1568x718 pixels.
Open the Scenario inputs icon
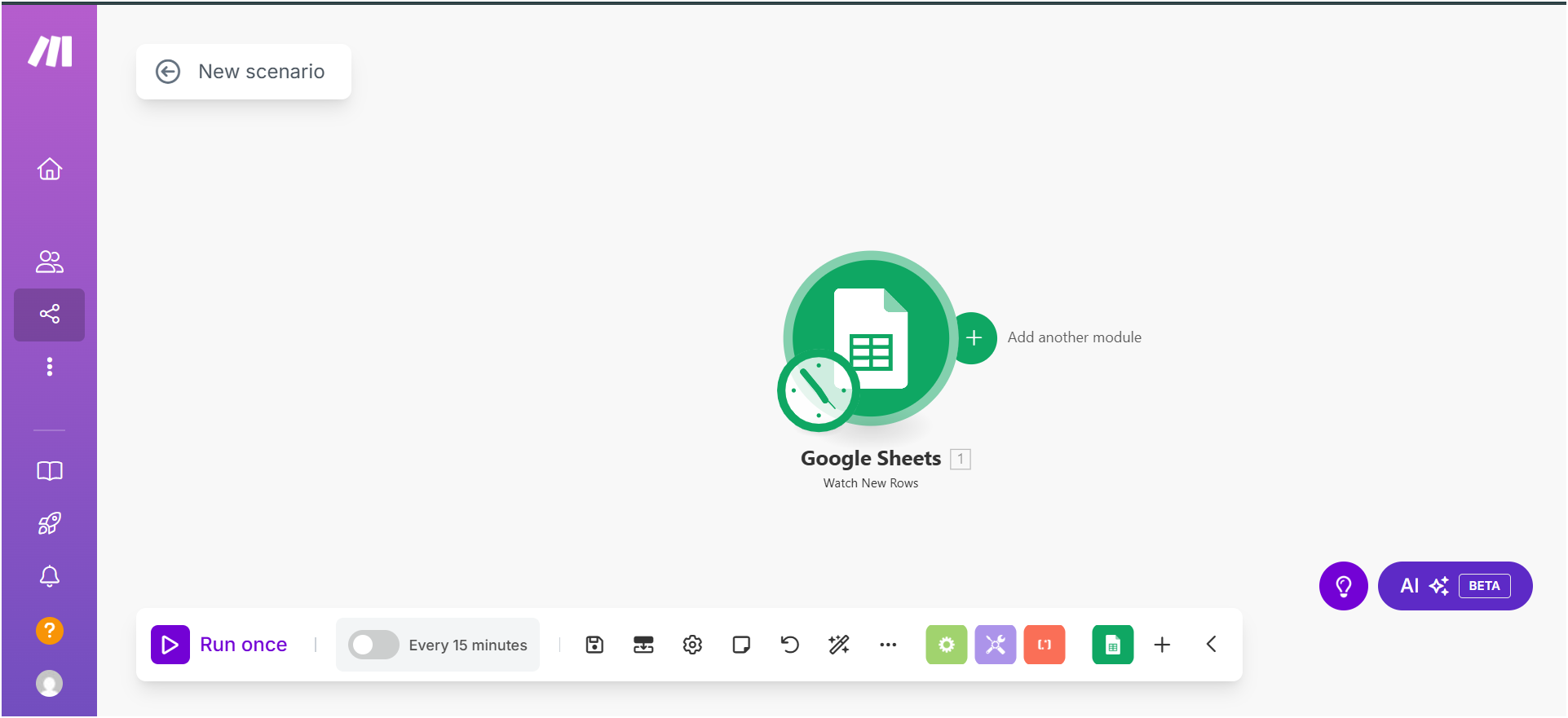pos(643,645)
